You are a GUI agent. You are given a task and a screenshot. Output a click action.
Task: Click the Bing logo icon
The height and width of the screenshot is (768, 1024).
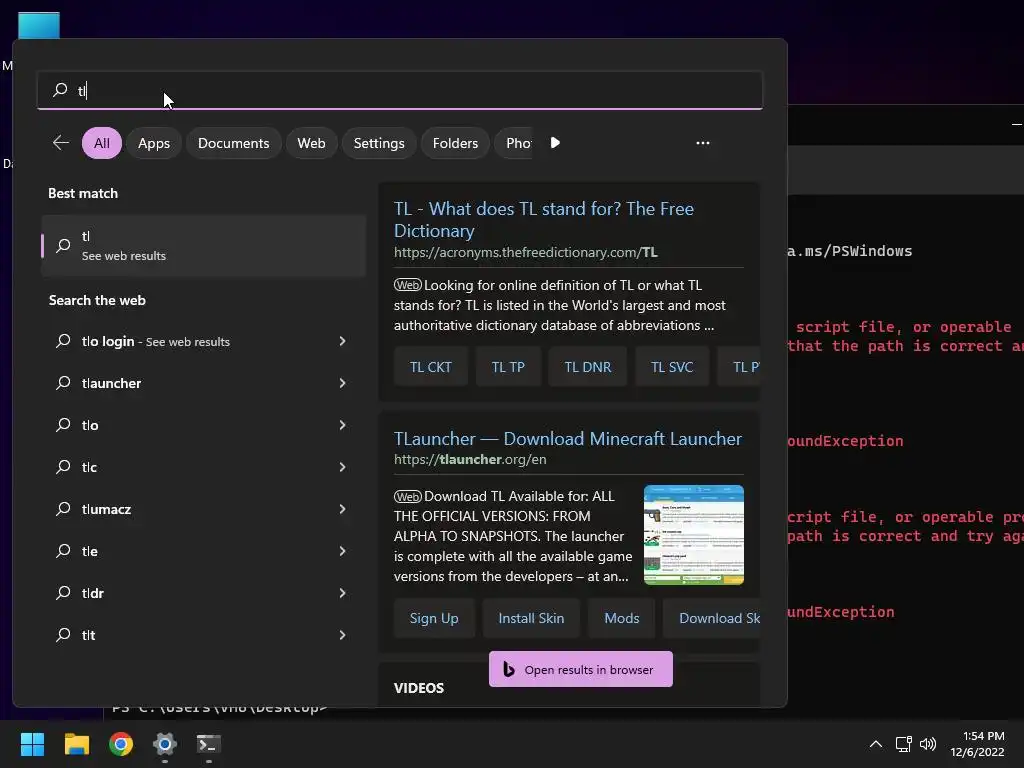click(x=509, y=669)
